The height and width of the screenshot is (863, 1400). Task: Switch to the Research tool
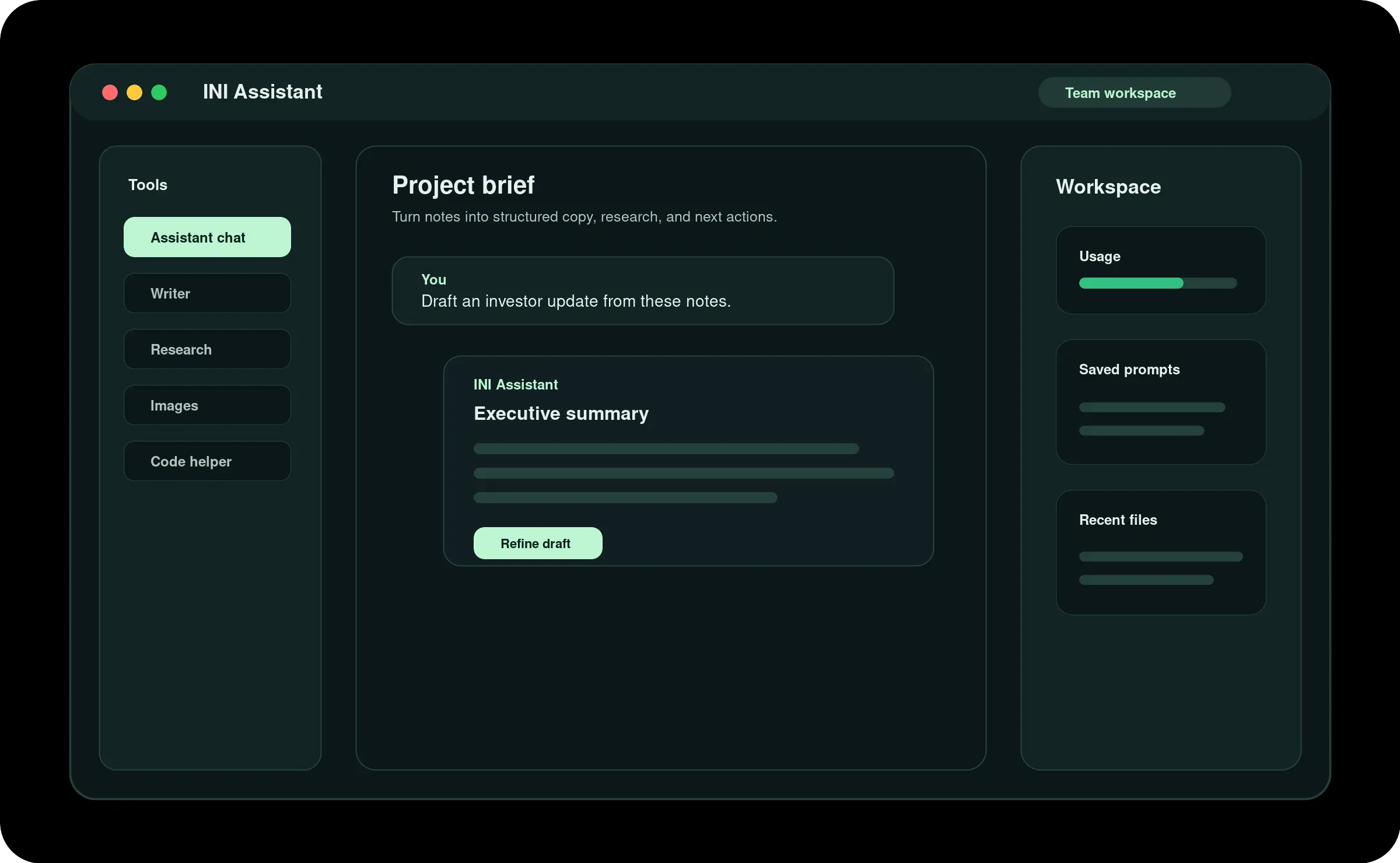pyautogui.click(x=207, y=349)
